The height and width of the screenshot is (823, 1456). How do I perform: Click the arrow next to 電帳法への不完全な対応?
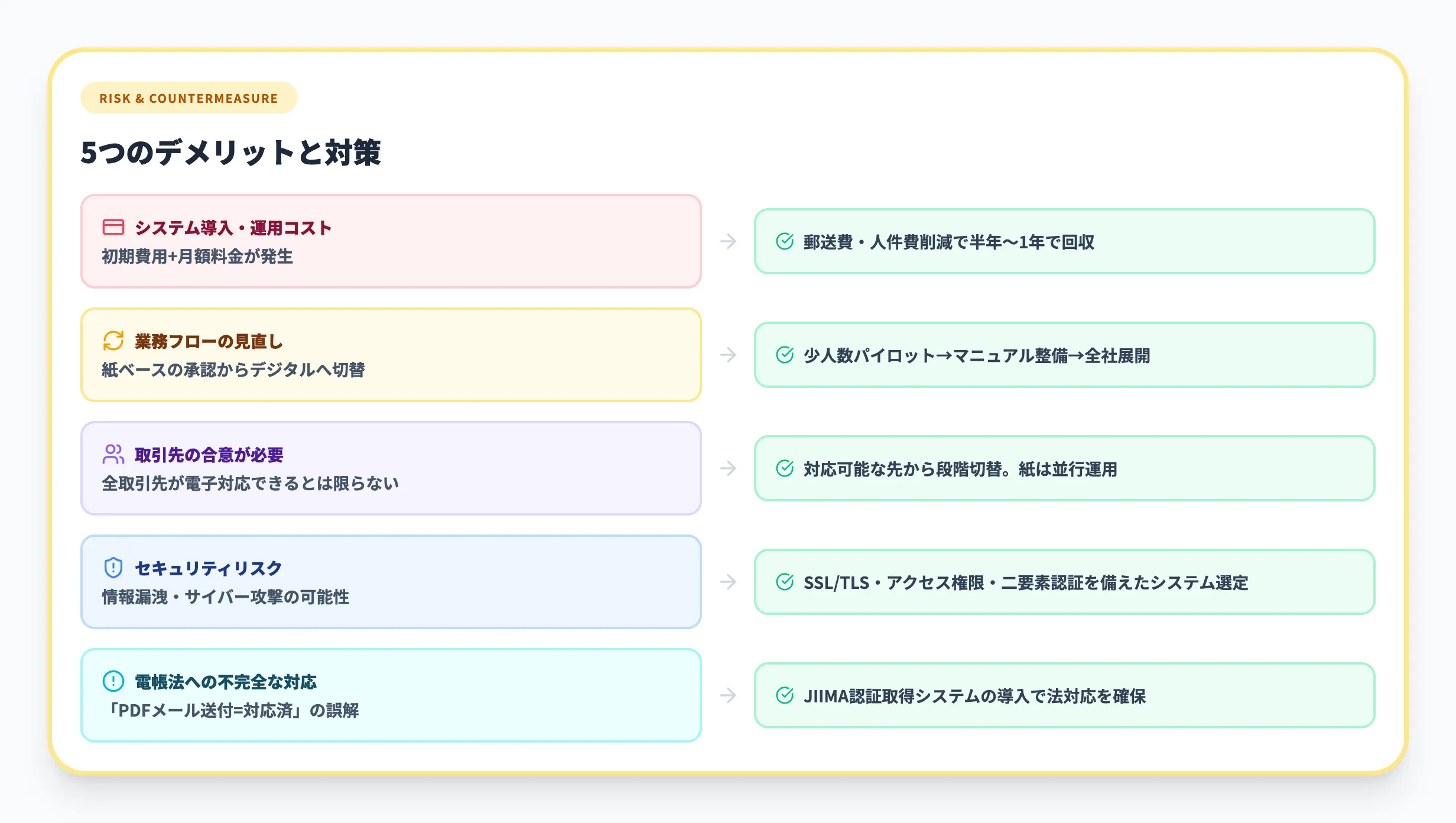click(x=728, y=696)
